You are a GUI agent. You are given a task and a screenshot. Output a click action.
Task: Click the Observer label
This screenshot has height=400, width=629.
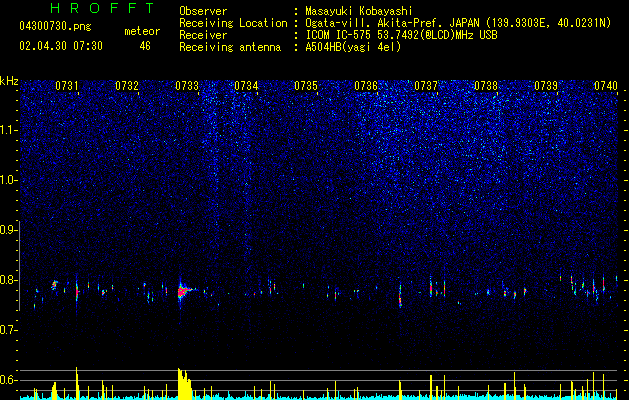point(203,11)
